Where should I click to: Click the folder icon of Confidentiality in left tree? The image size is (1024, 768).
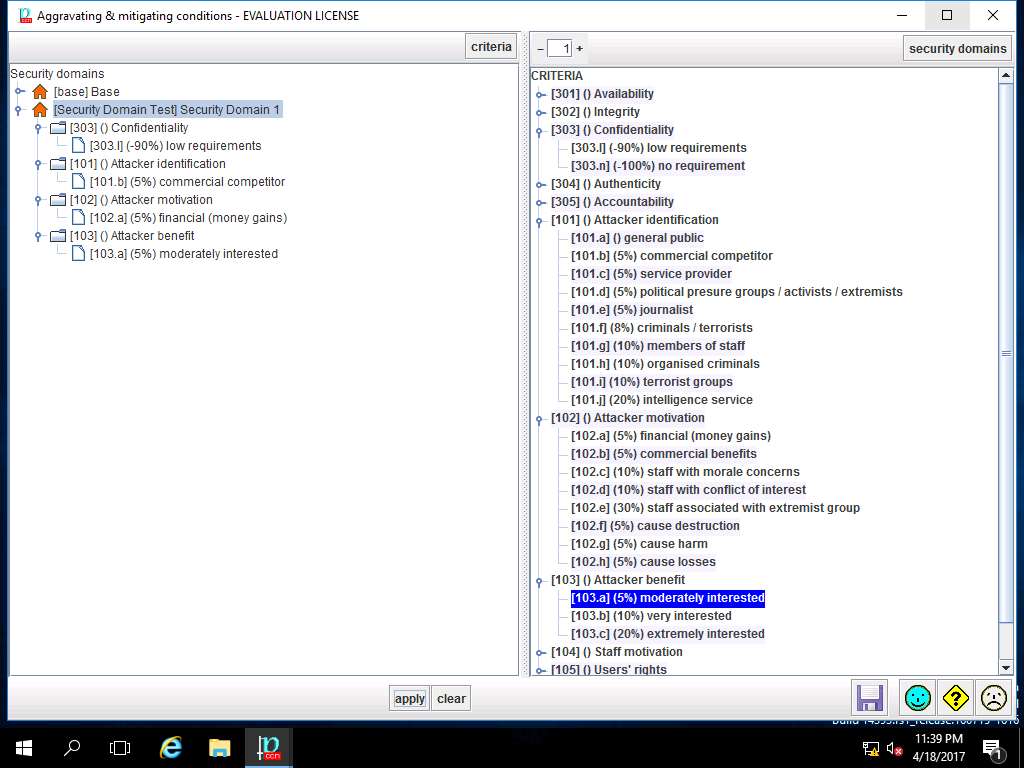[x=58, y=127]
